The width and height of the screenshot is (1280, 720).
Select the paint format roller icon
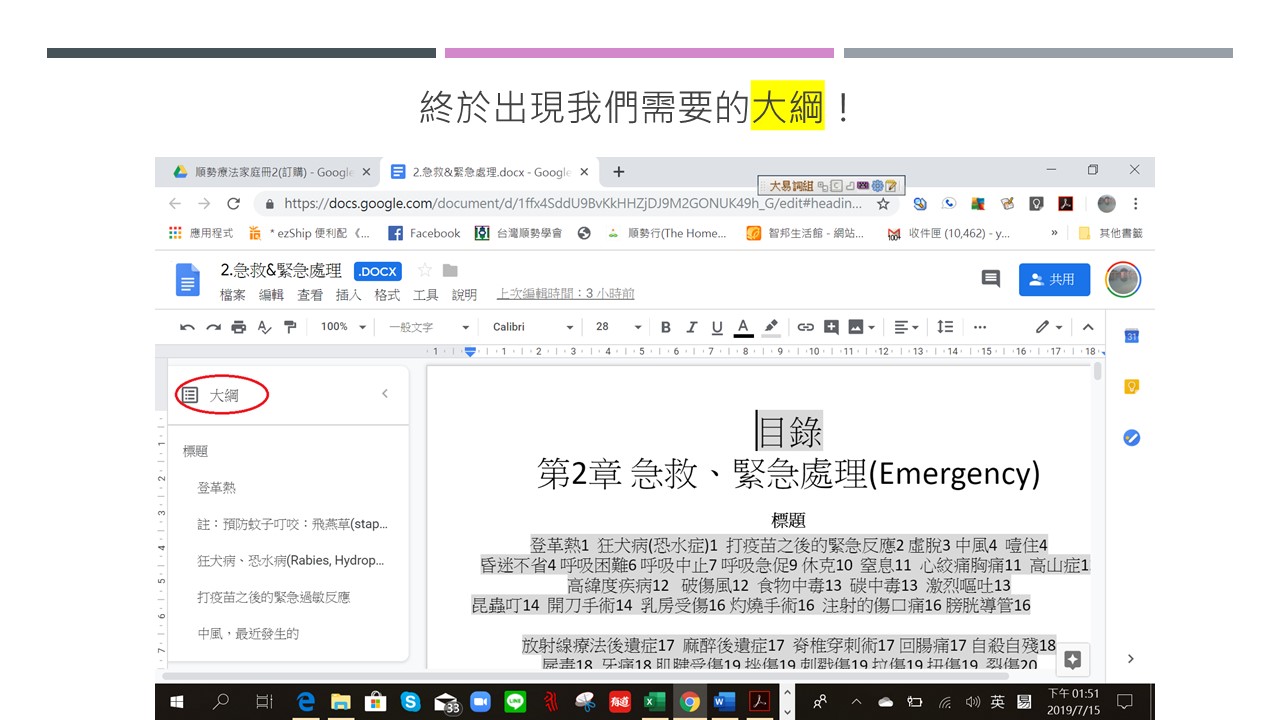click(290, 327)
